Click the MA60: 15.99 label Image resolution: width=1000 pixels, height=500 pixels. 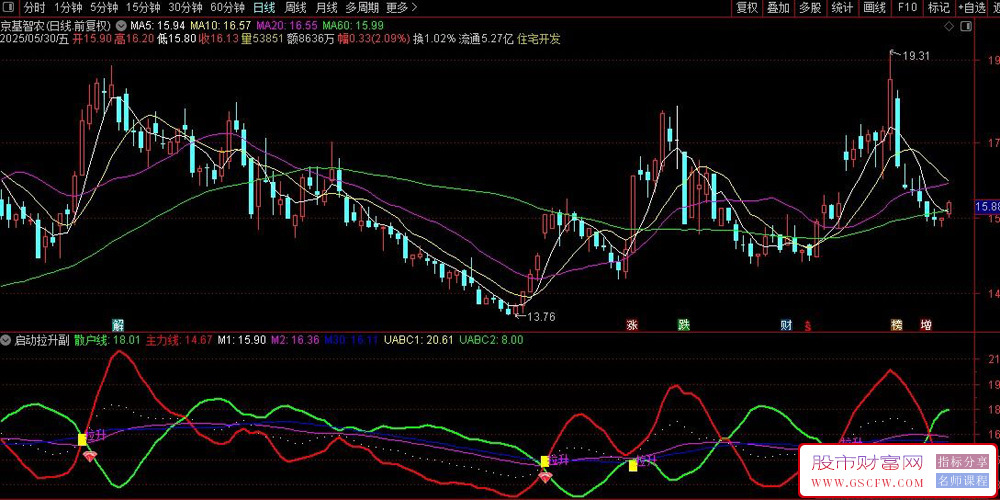tap(353, 26)
